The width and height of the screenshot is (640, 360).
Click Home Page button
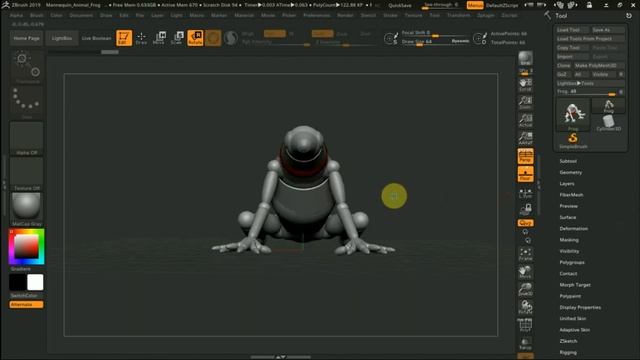(x=27, y=38)
